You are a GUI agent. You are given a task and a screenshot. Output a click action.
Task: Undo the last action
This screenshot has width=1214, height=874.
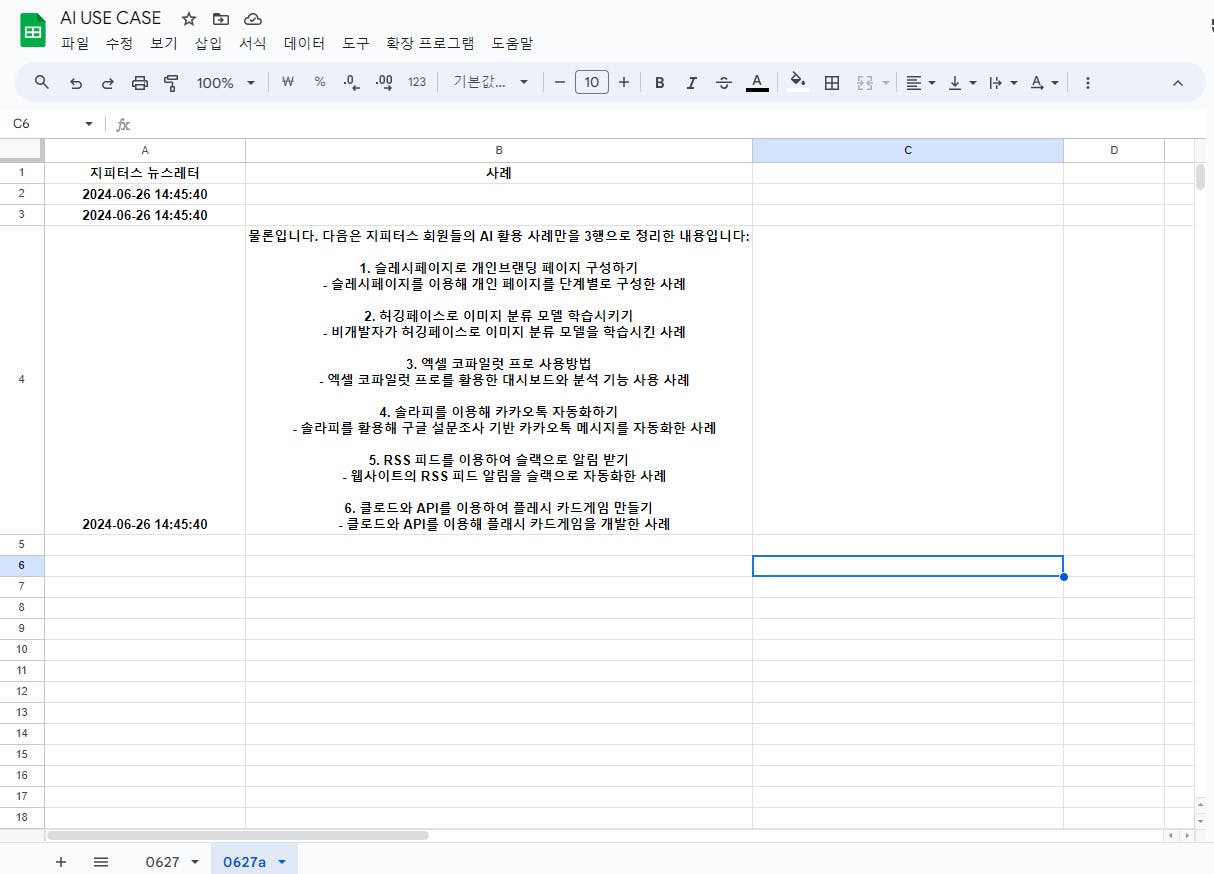click(75, 82)
